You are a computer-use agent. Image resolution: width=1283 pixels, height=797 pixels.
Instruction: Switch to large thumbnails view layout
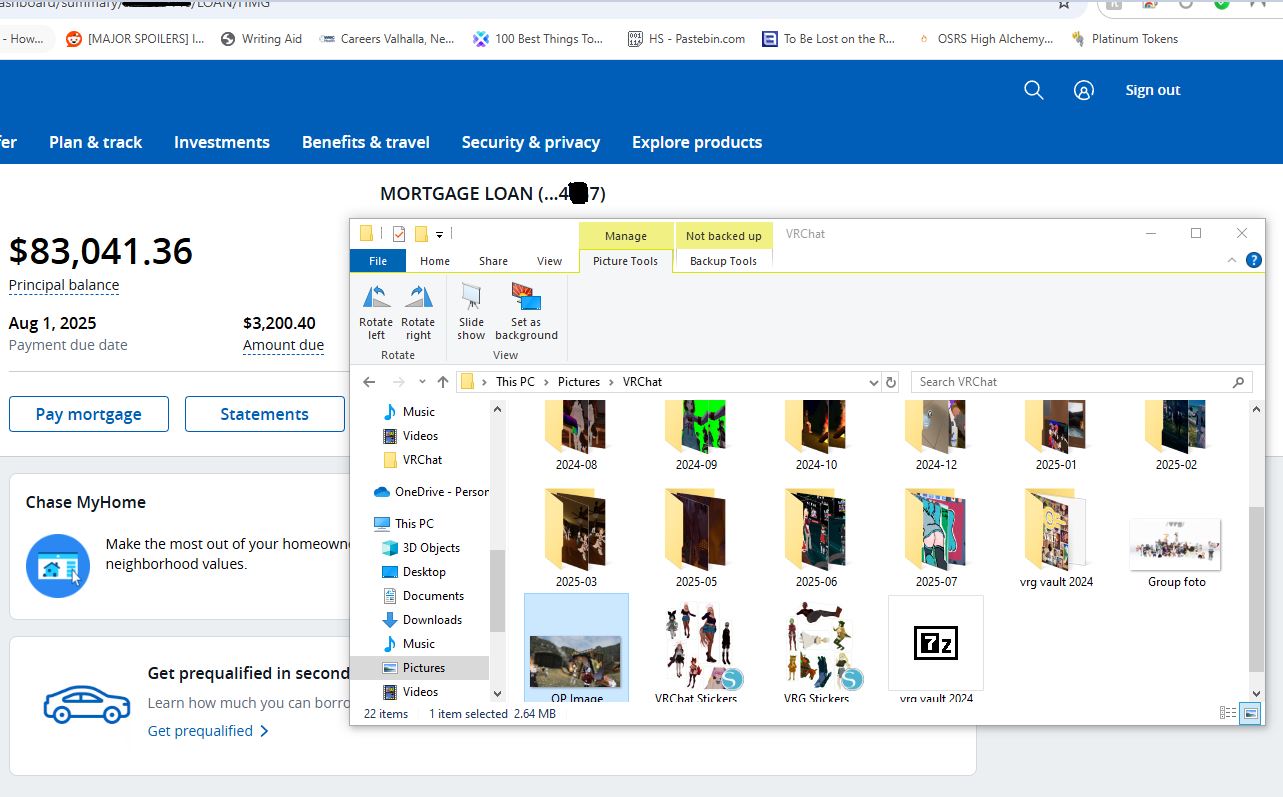coord(1249,713)
